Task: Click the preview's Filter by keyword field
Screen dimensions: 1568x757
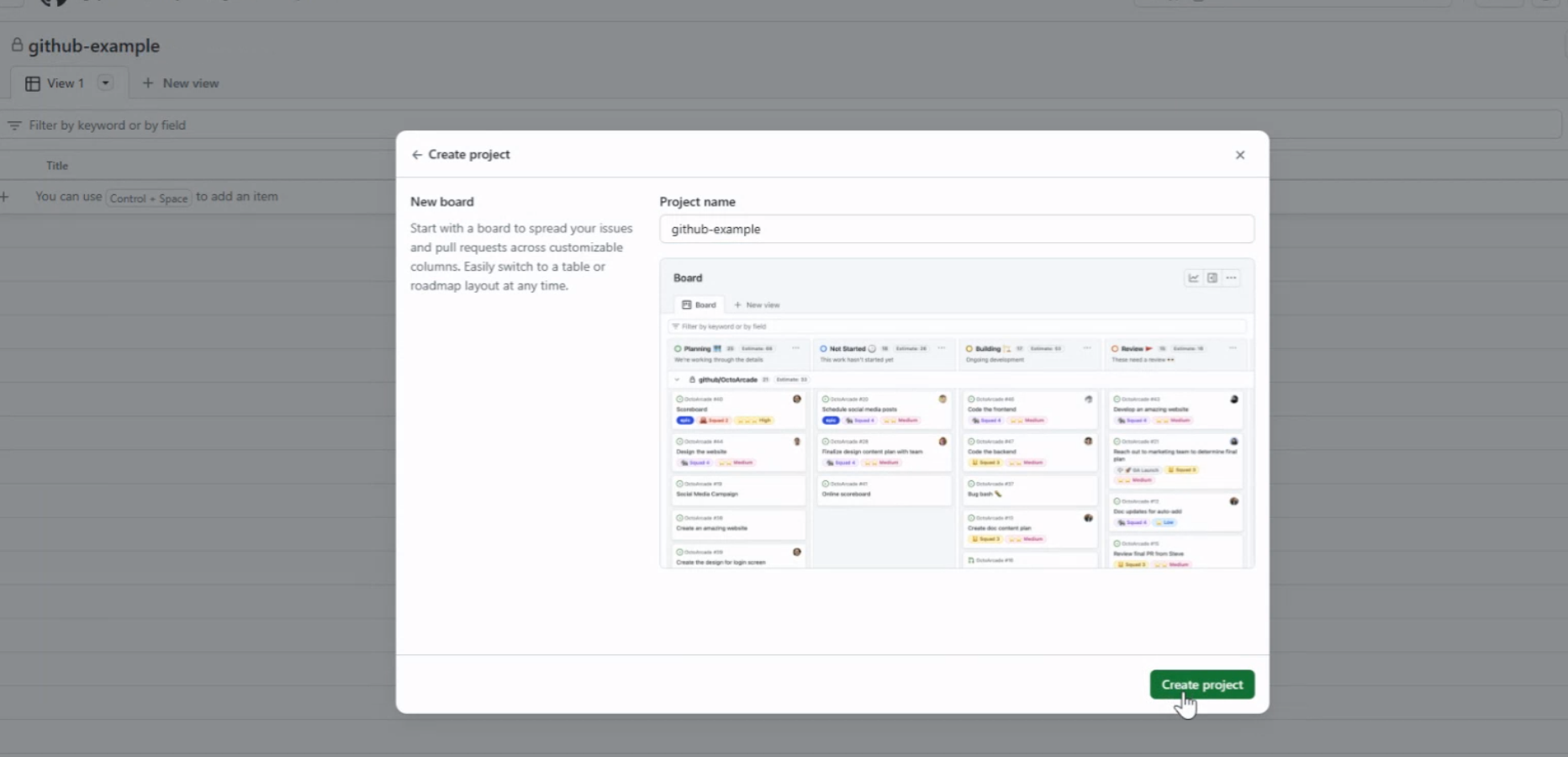Action: click(956, 326)
